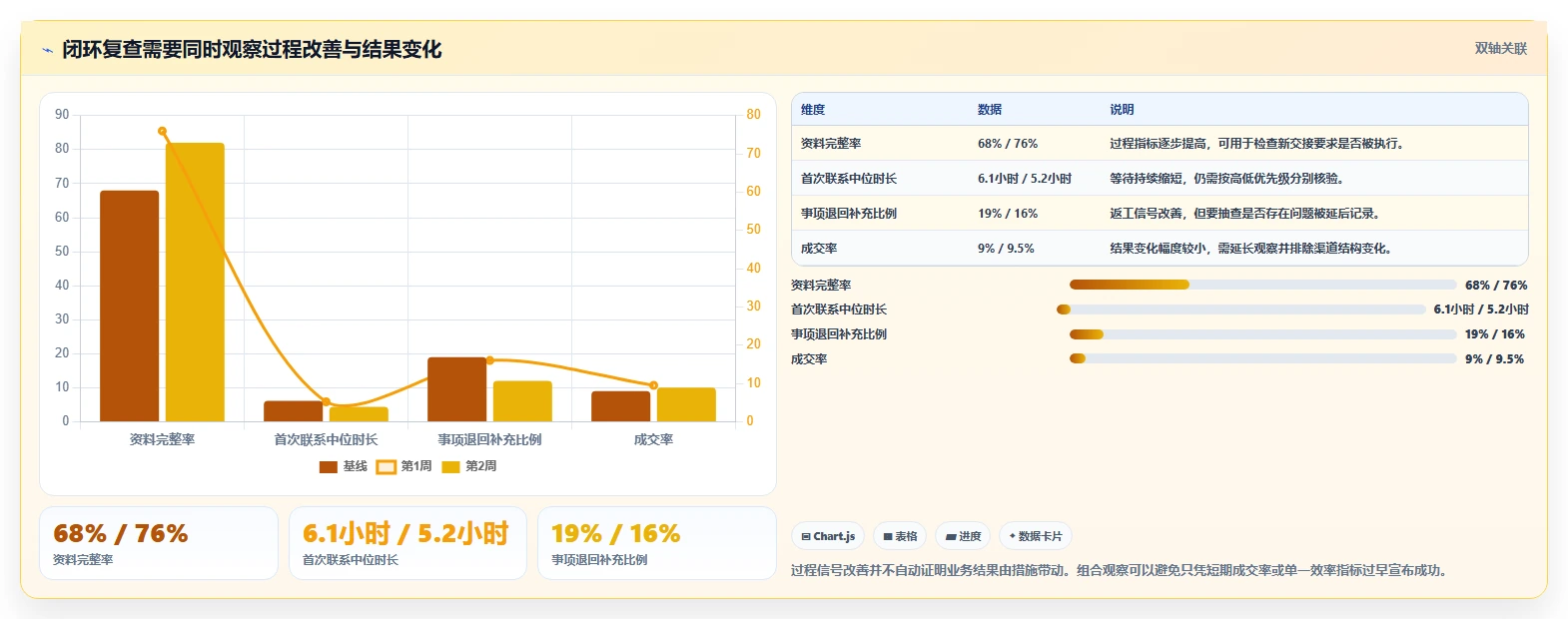This screenshot has width=1568, height=619.
Task: Click the description starting 过程指标逐步提高
Action: click(1258, 144)
